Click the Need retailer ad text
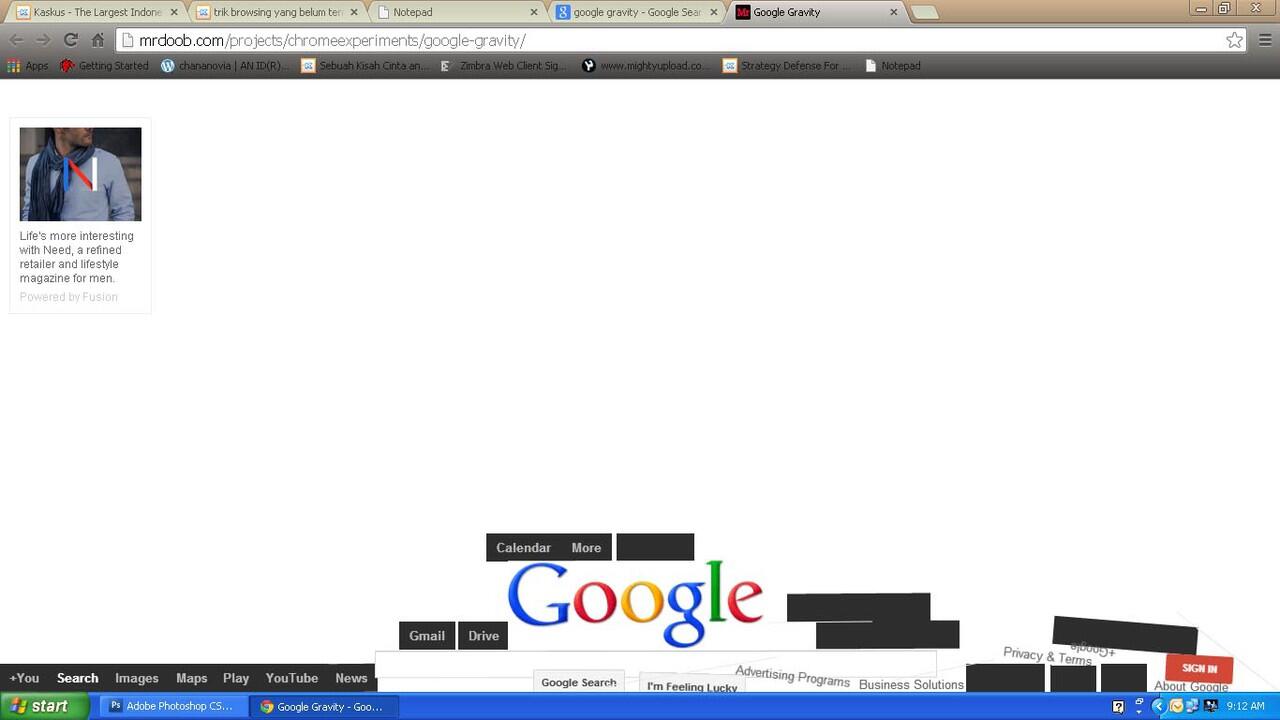 click(77, 257)
